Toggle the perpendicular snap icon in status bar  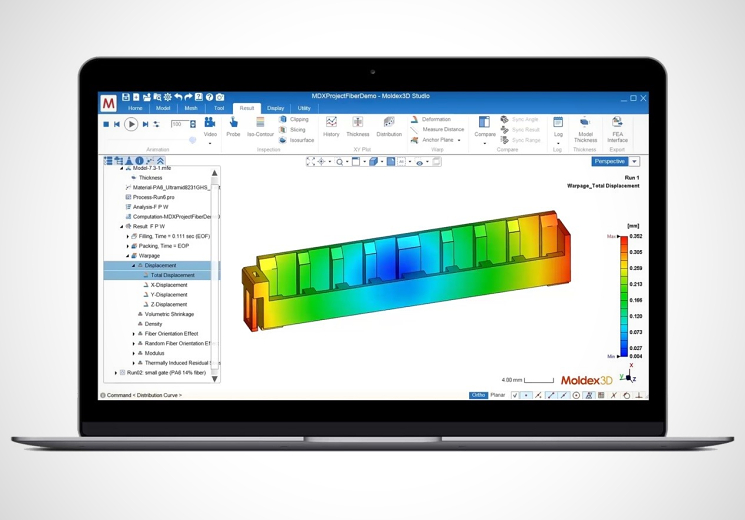(x=639, y=395)
